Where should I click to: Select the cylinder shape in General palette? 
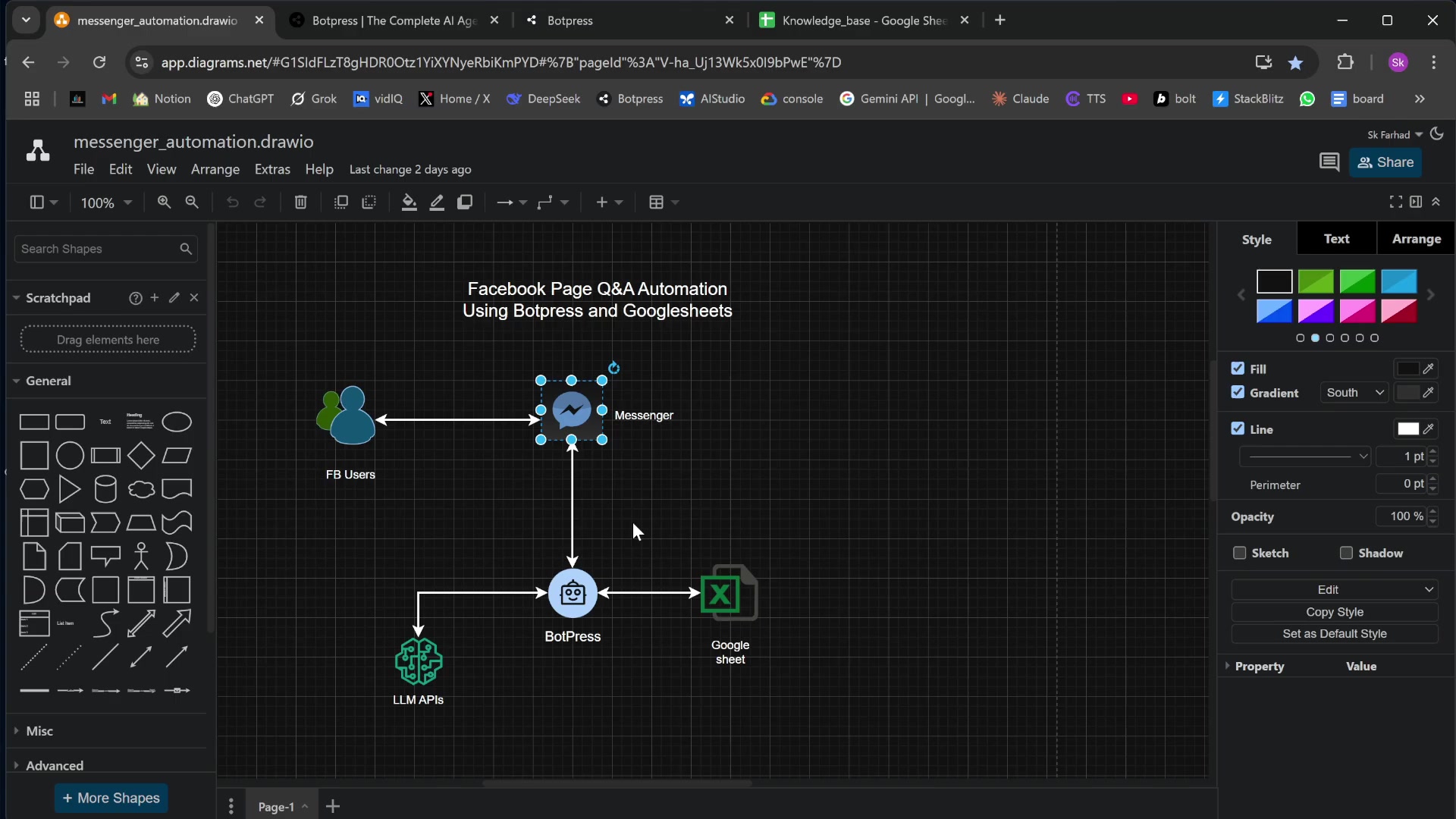pyautogui.click(x=105, y=489)
